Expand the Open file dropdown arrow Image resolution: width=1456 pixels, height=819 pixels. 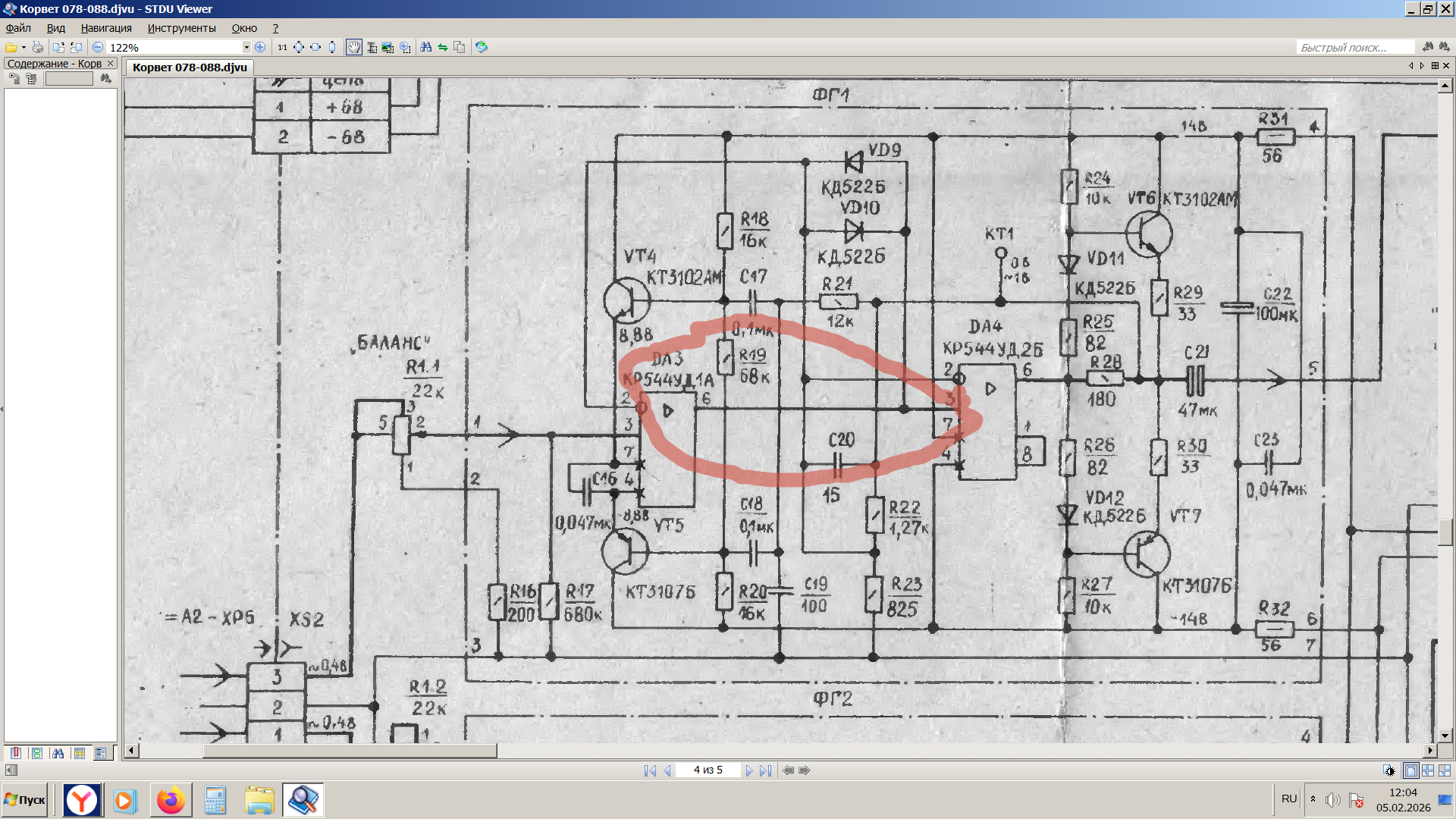point(24,47)
